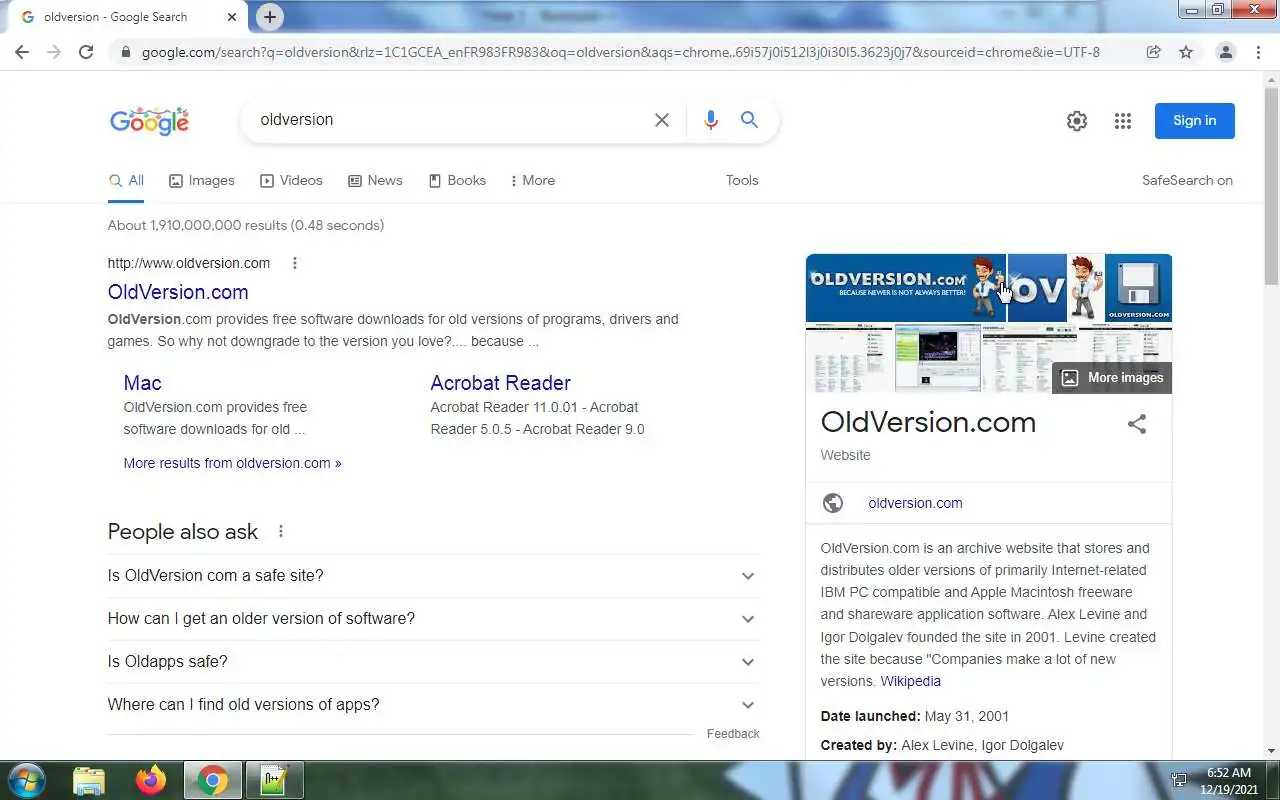Click the More images button

(x=1112, y=378)
